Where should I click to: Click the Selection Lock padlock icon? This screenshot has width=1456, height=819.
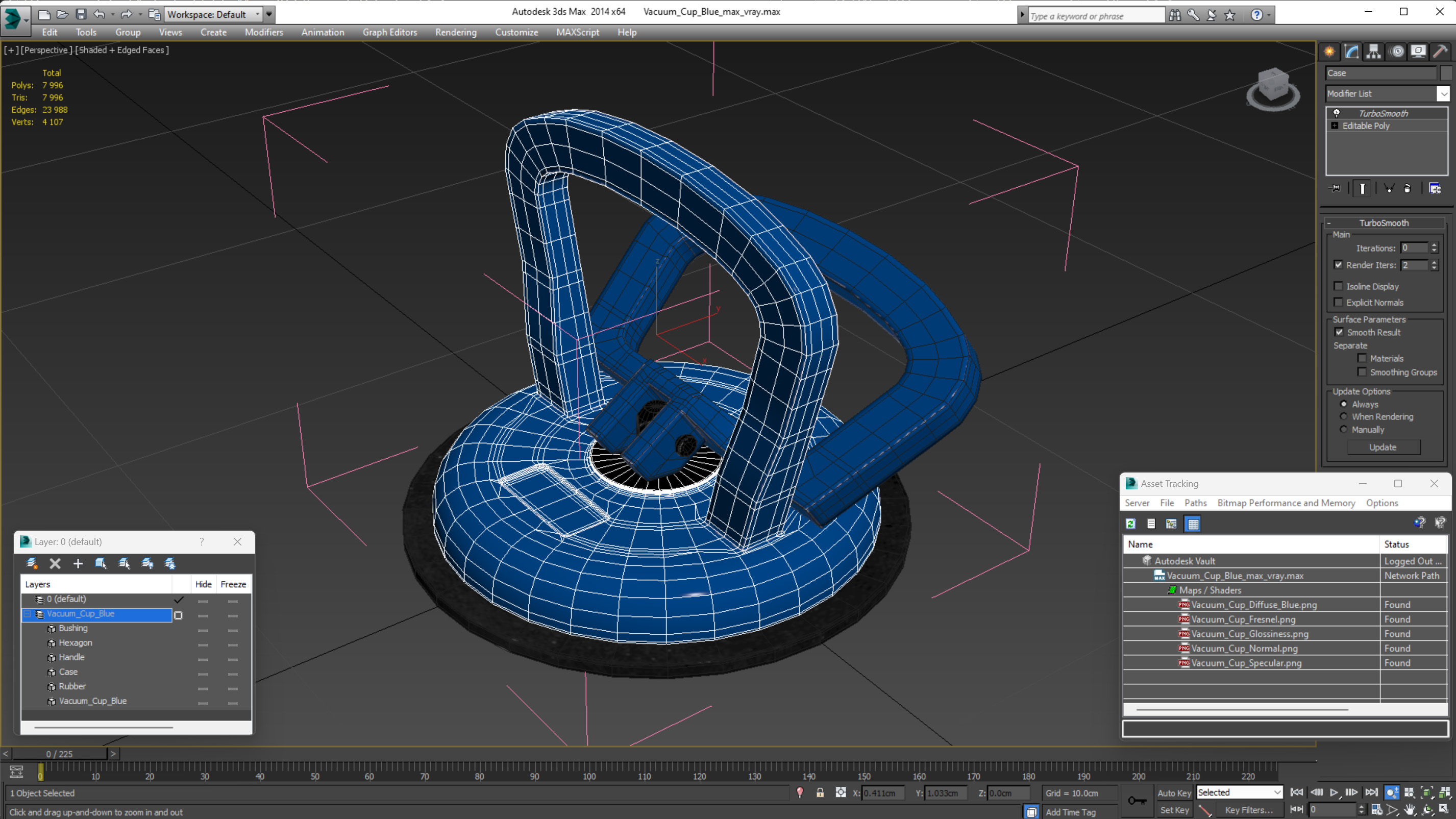pyautogui.click(x=820, y=792)
